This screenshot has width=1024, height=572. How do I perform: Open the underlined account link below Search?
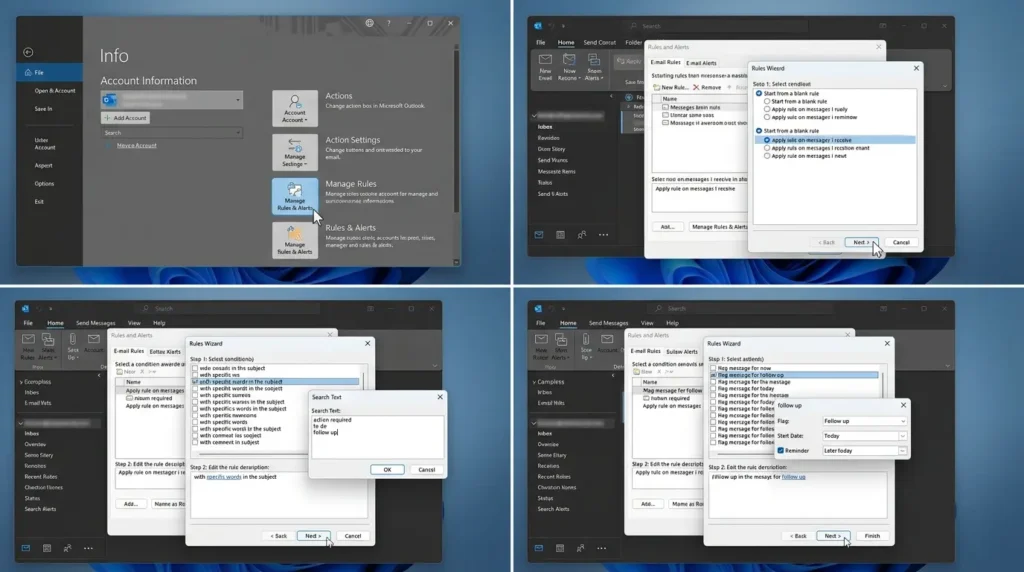(136, 146)
